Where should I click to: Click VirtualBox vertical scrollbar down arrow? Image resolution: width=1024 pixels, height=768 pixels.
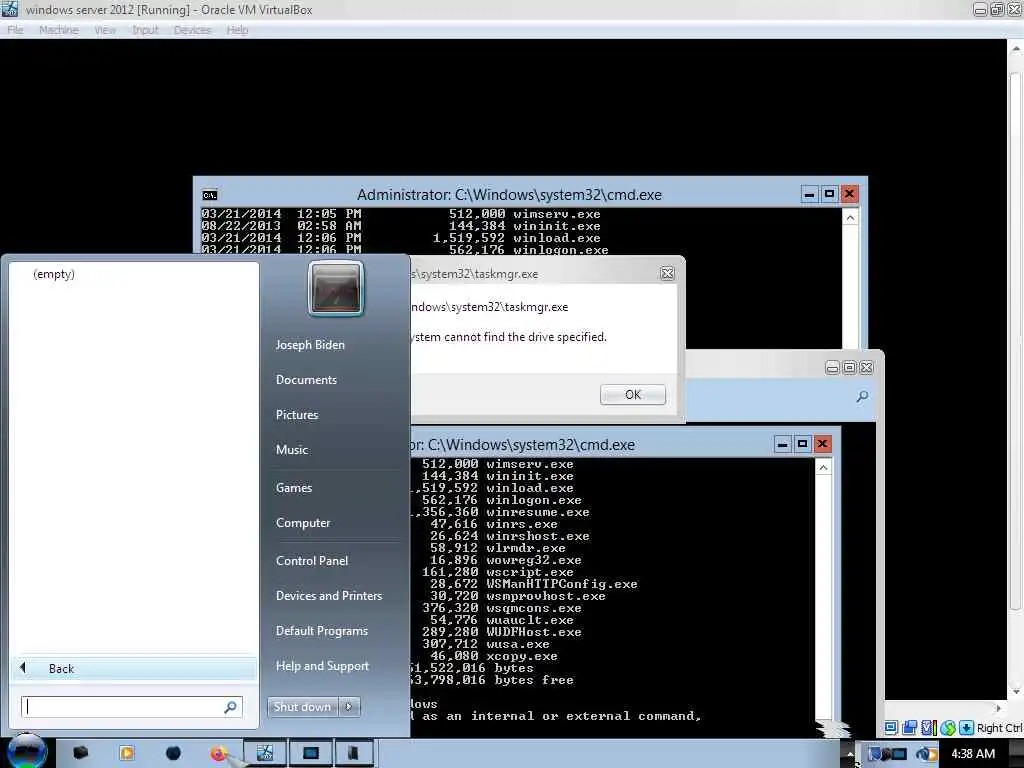pos(1016,691)
